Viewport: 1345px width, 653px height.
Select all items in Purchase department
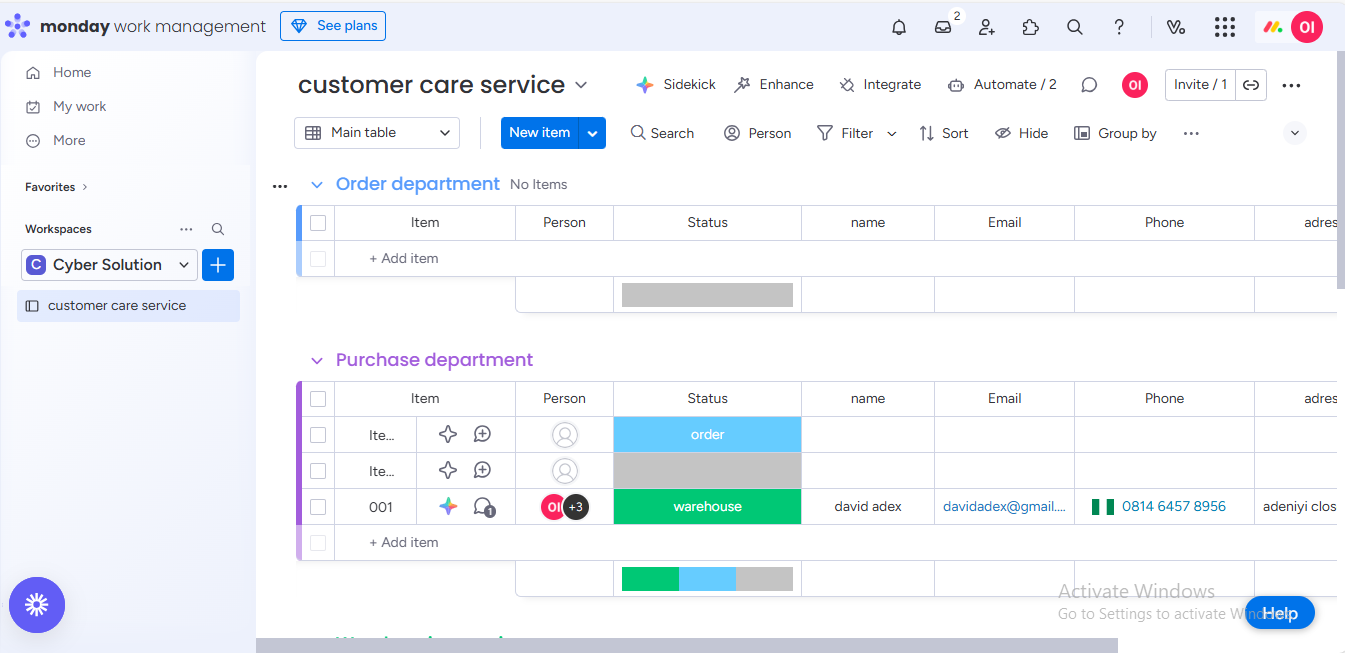[318, 399]
